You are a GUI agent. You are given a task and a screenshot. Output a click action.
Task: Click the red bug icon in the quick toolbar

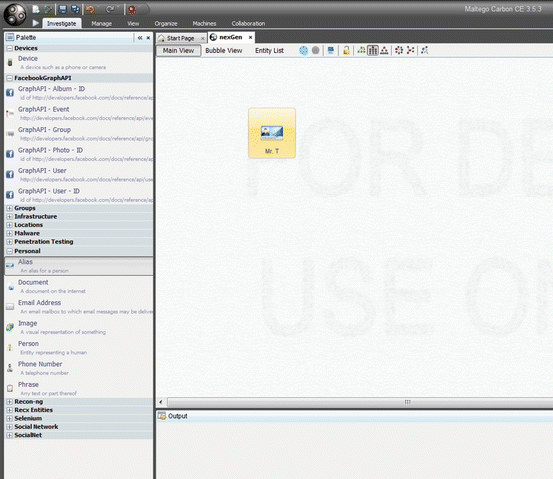point(132,10)
